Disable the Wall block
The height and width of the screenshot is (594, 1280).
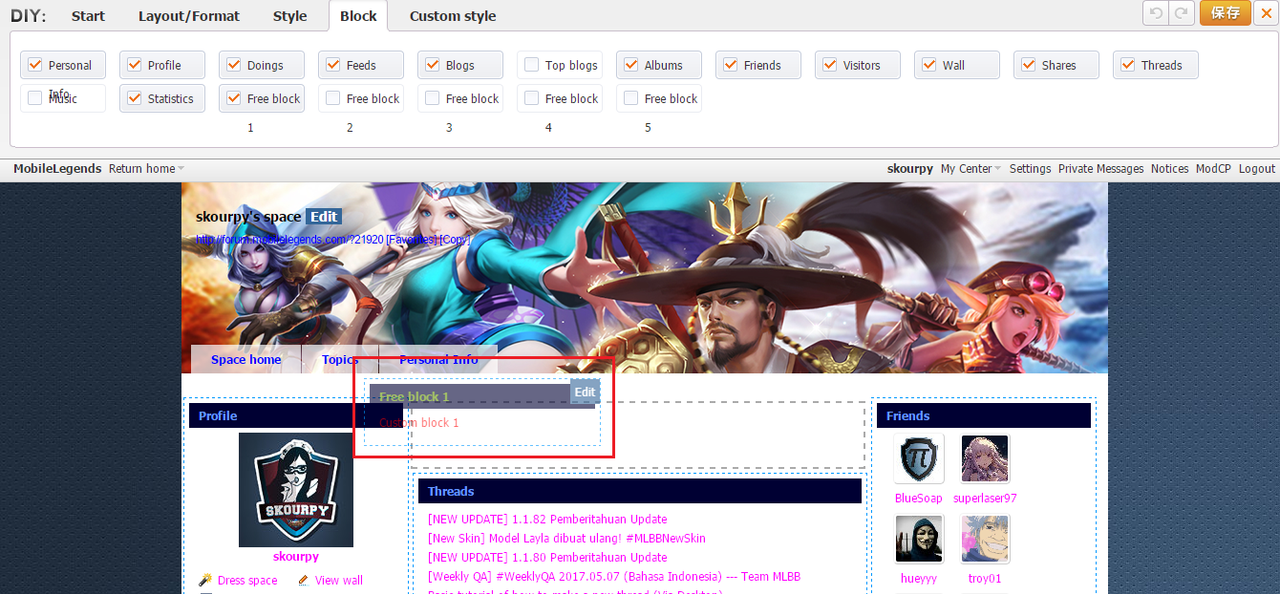pos(929,65)
